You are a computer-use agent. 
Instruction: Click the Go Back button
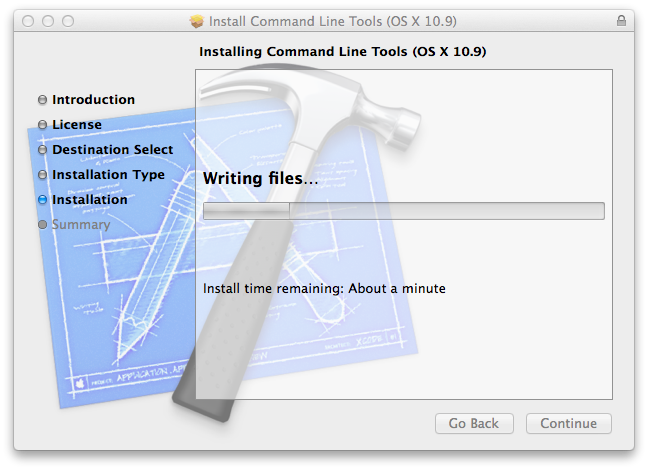pos(474,423)
